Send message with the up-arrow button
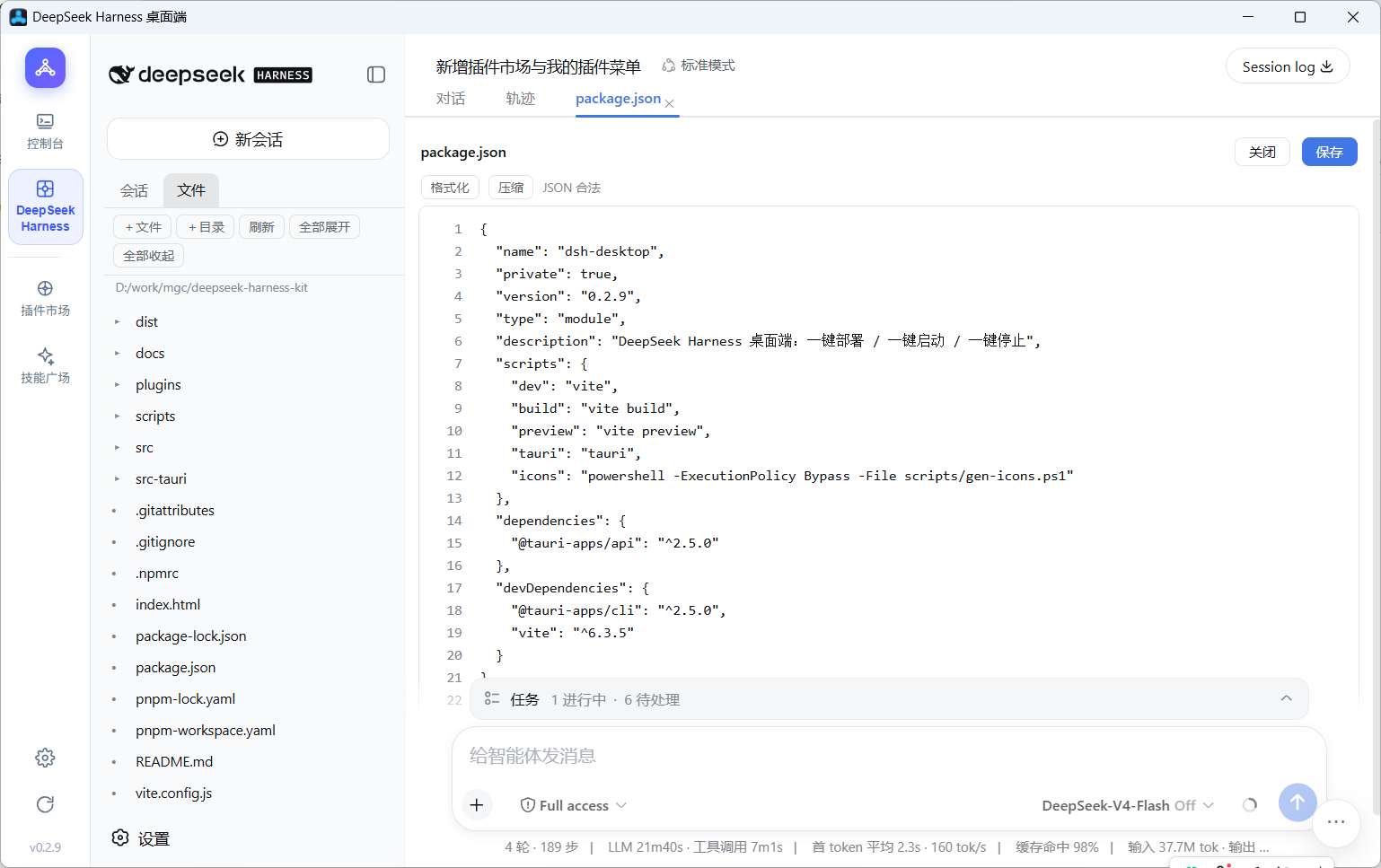The height and width of the screenshot is (868, 1381). tap(1297, 802)
